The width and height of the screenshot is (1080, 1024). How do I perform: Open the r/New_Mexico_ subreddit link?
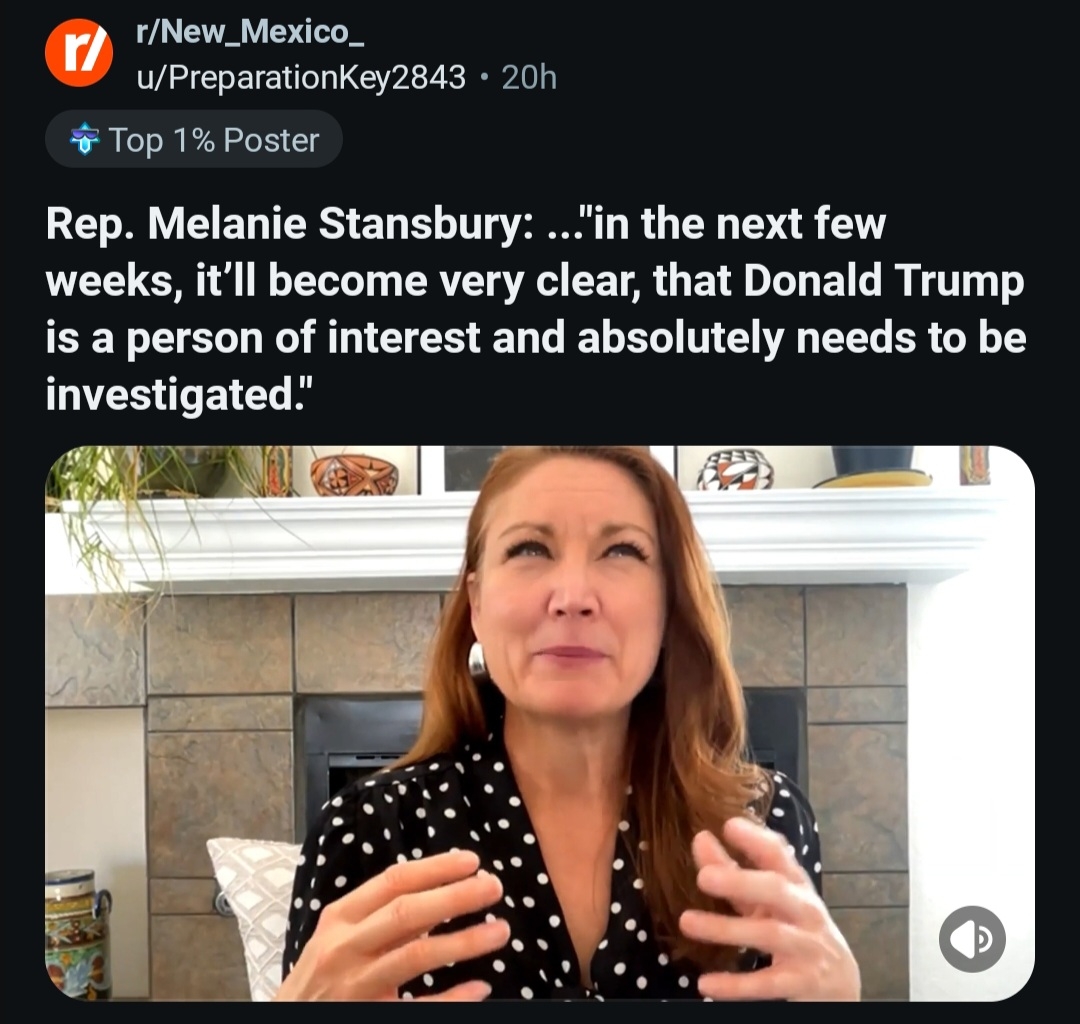point(250,32)
